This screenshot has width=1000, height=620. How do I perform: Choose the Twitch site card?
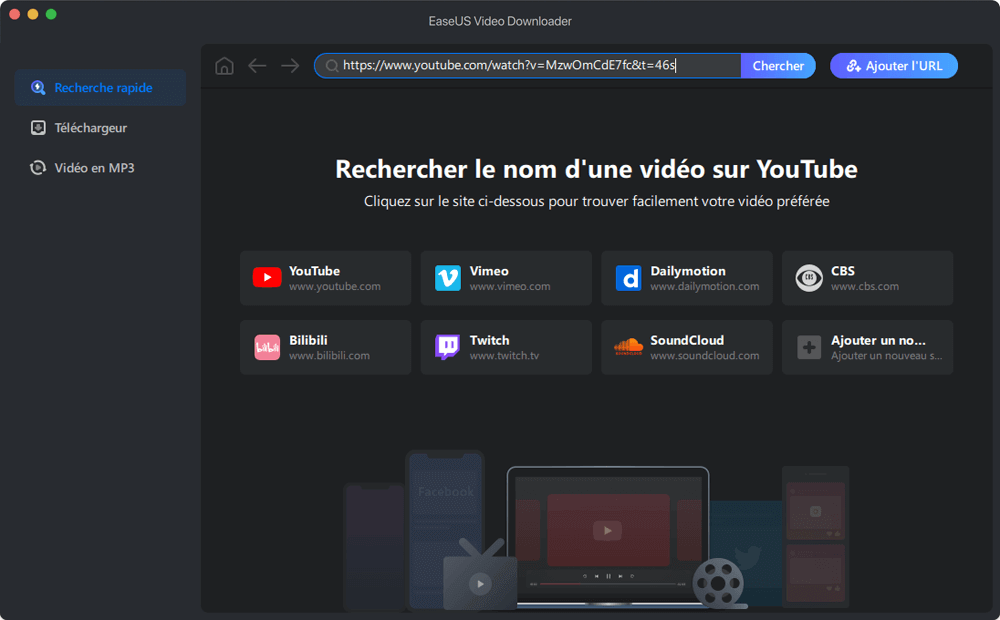click(x=506, y=345)
